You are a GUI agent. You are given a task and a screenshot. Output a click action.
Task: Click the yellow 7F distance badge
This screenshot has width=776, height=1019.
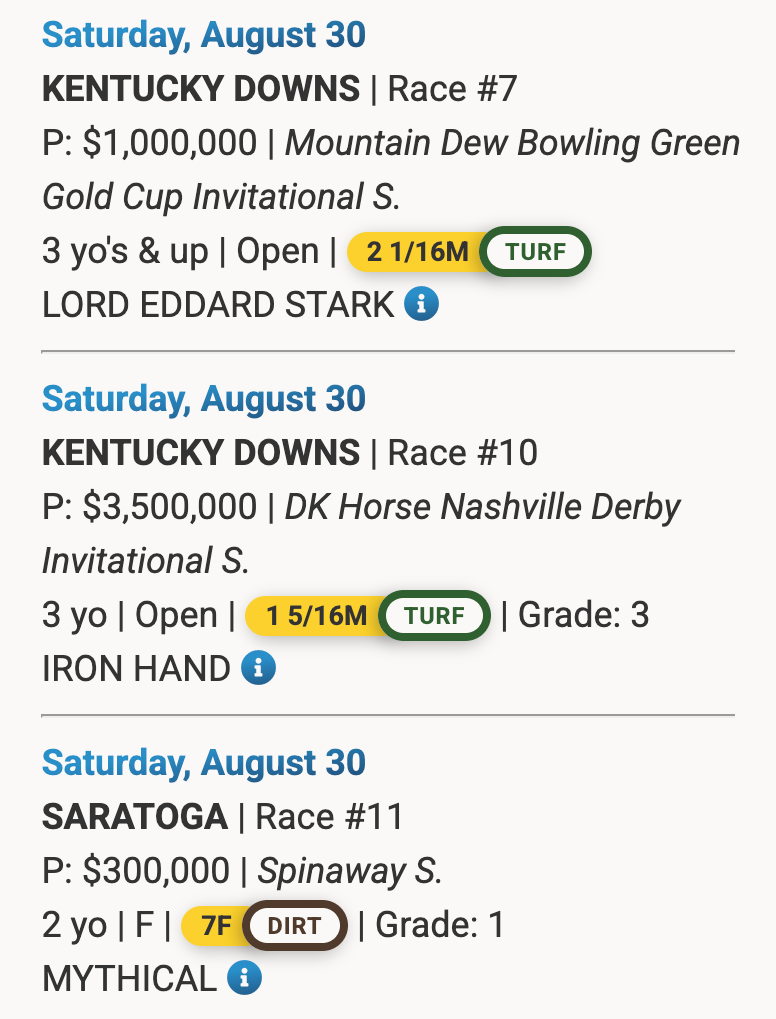pyautogui.click(x=214, y=925)
